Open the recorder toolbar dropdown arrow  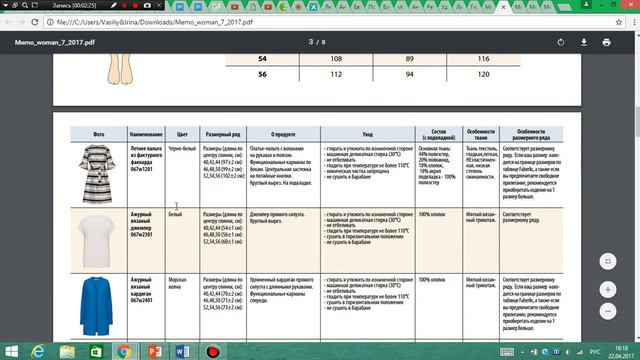[5, 5]
